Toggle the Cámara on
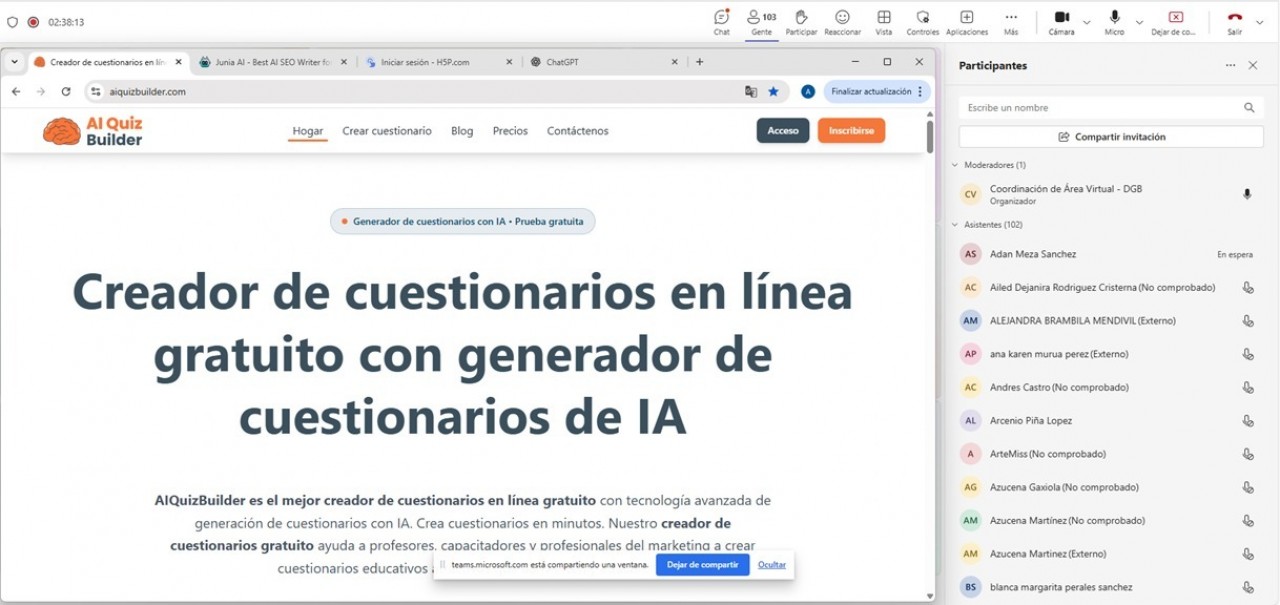This screenshot has height=605, width=1280. pyautogui.click(x=1060, y=18)
